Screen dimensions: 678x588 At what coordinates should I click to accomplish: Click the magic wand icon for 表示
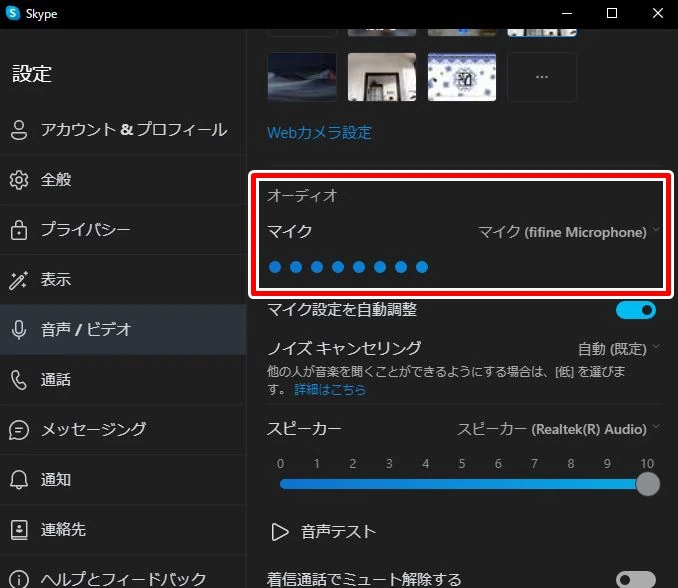tap(18, 280)
